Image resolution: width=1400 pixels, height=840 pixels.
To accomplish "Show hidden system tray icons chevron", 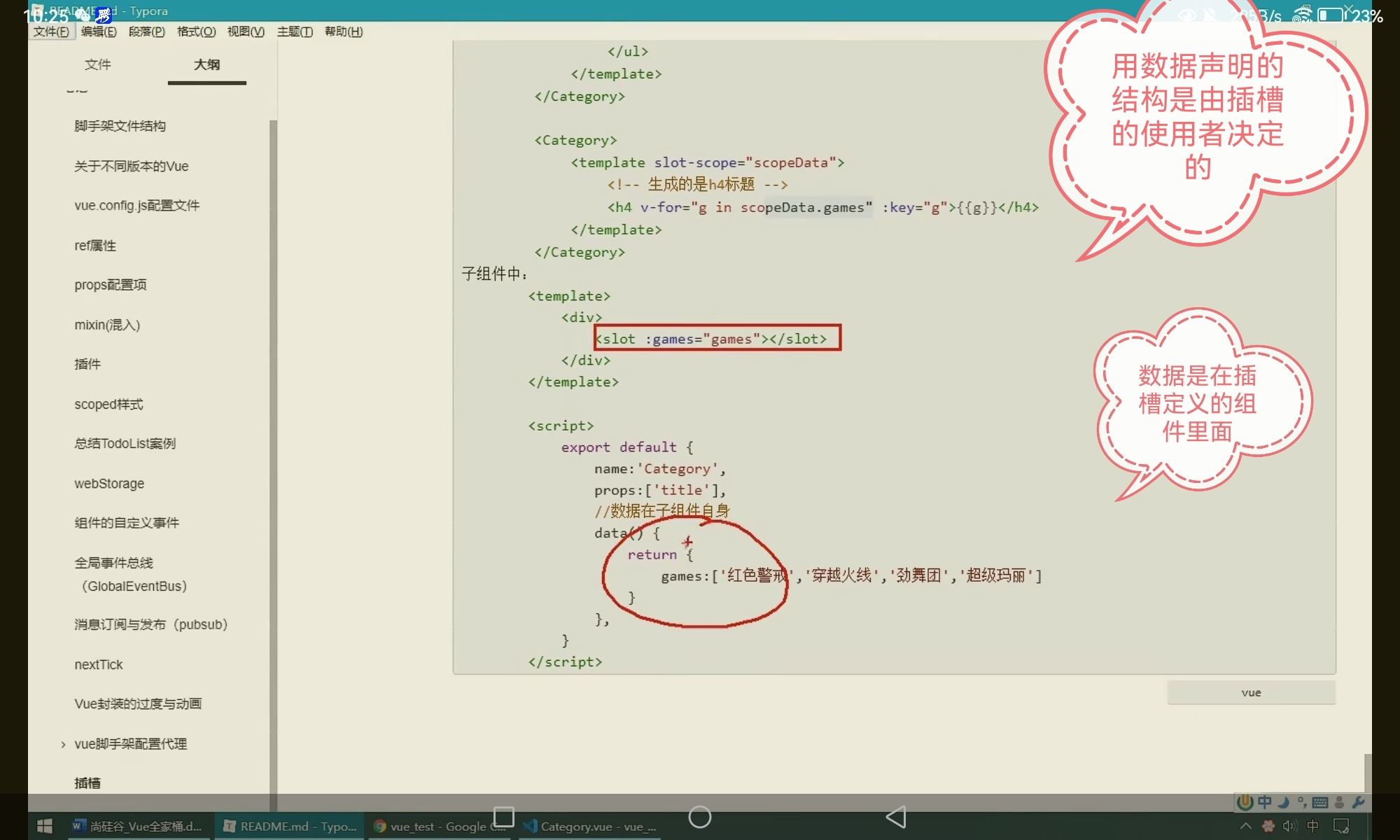I will click(x=1246, y=826).
